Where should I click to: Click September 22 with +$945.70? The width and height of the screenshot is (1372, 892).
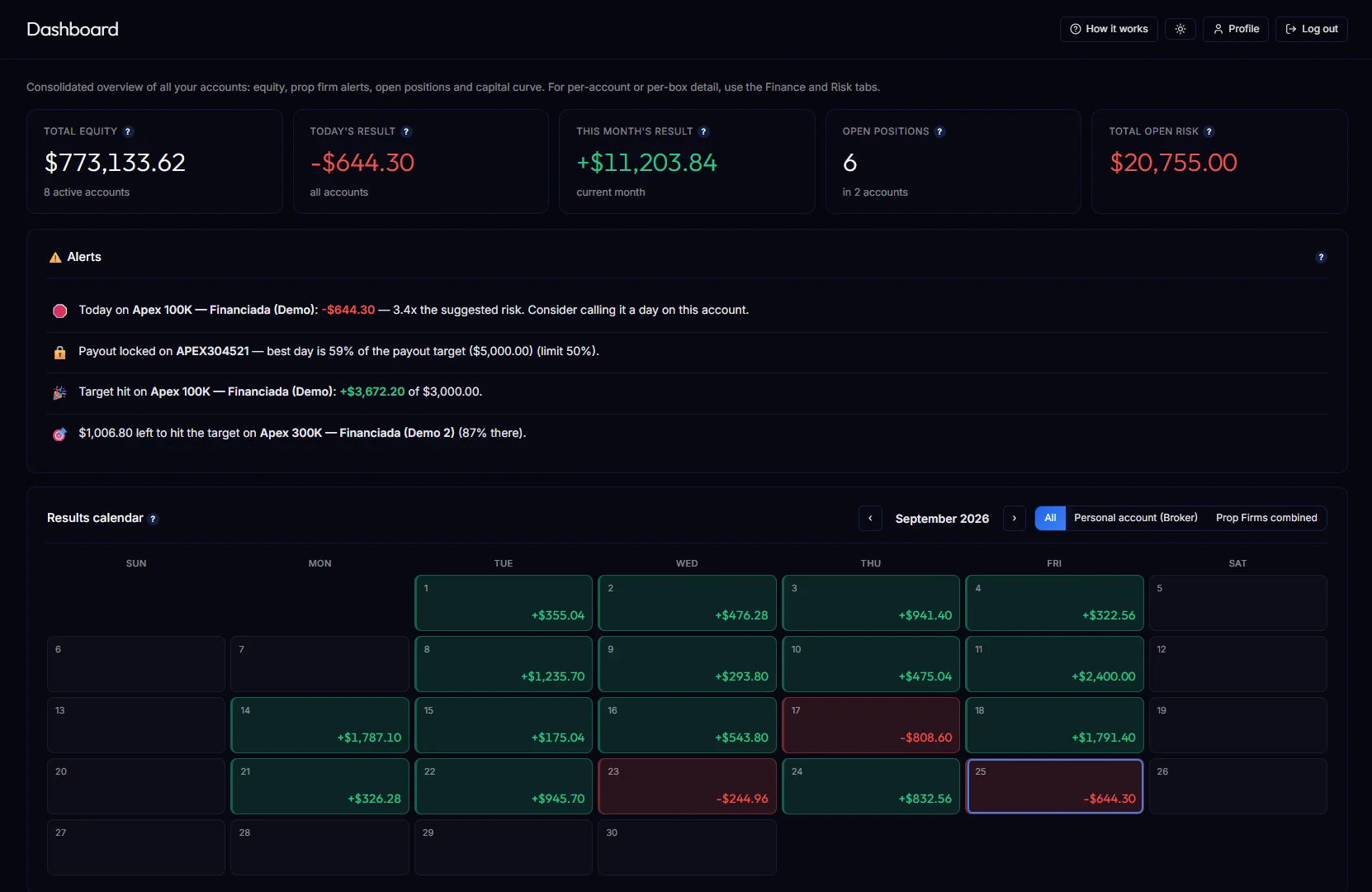pyautogui.click(x=504, y=786)
